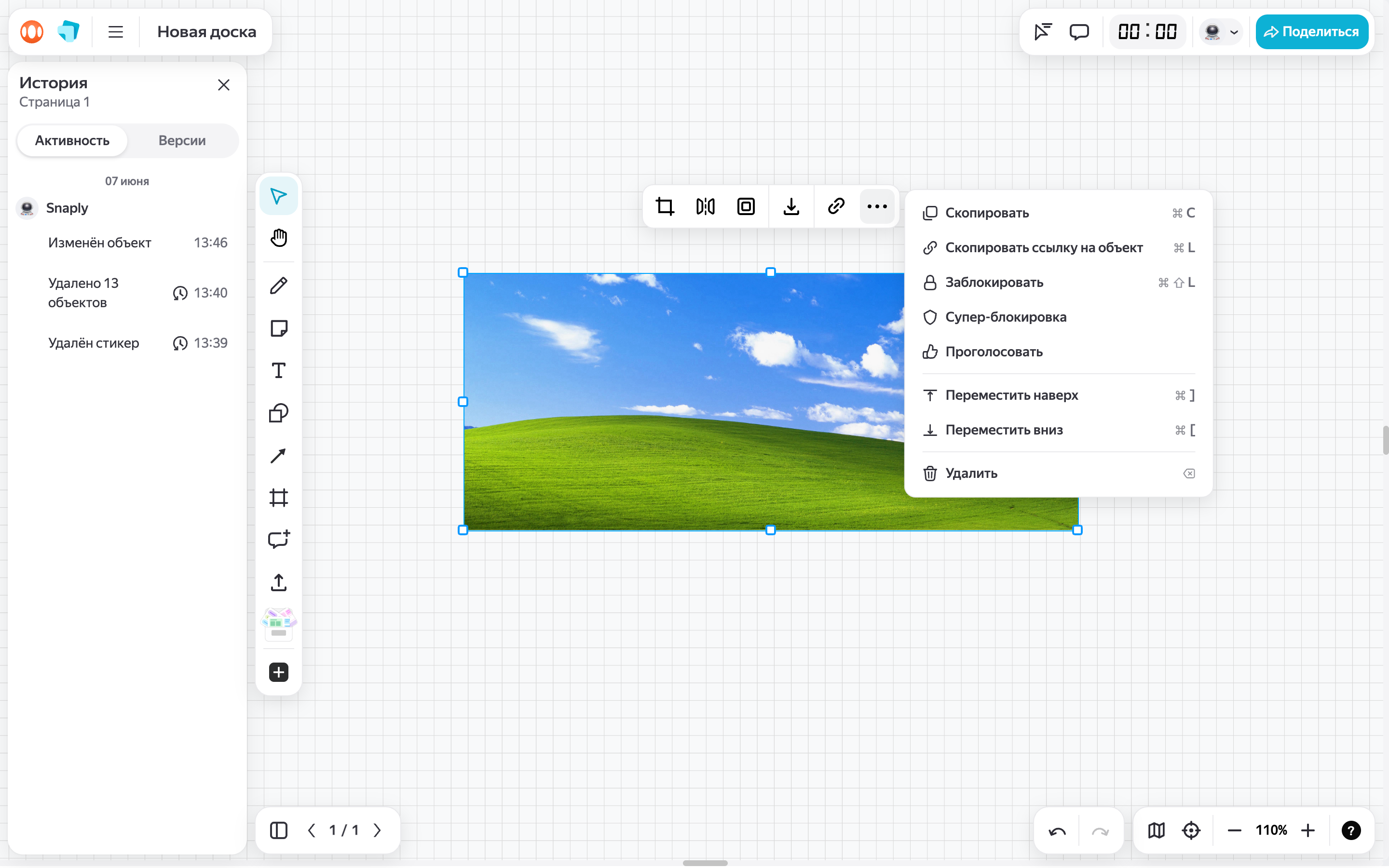
Task: Click the image frame border icon
Action: 746,207
